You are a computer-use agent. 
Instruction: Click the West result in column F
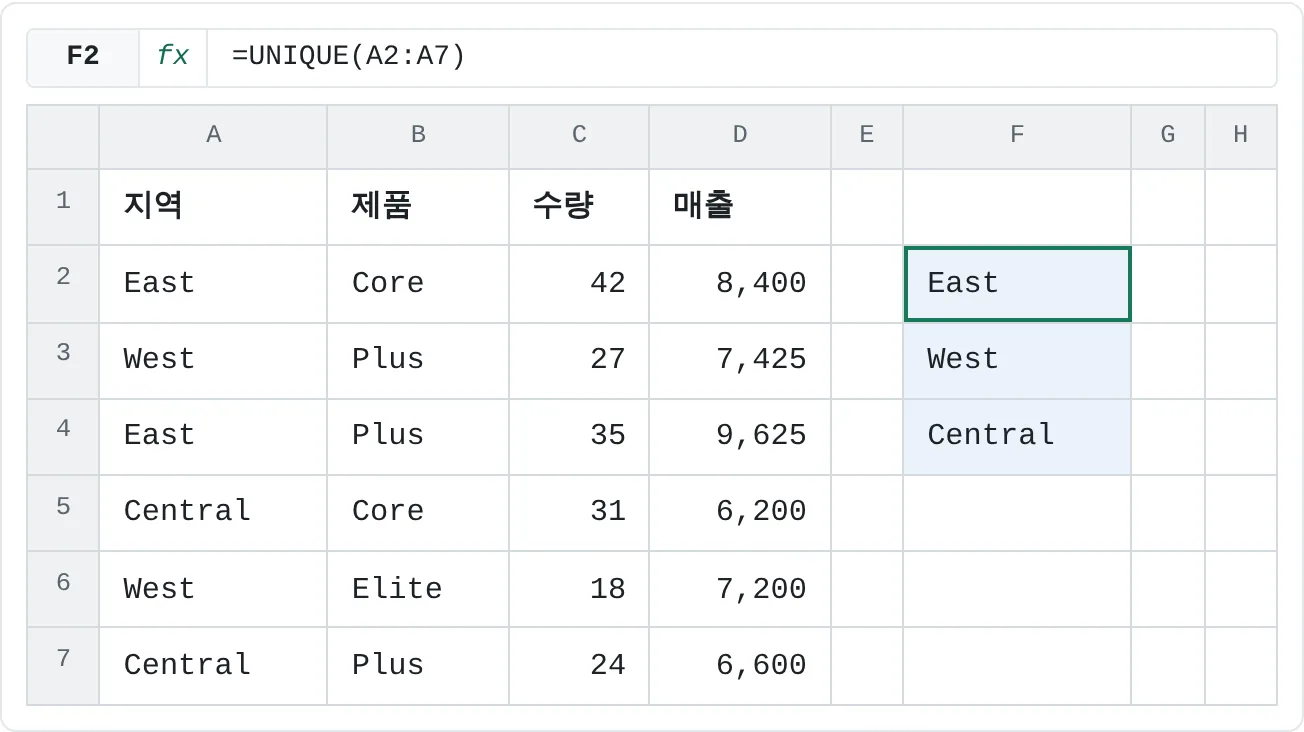(1017, 360)
